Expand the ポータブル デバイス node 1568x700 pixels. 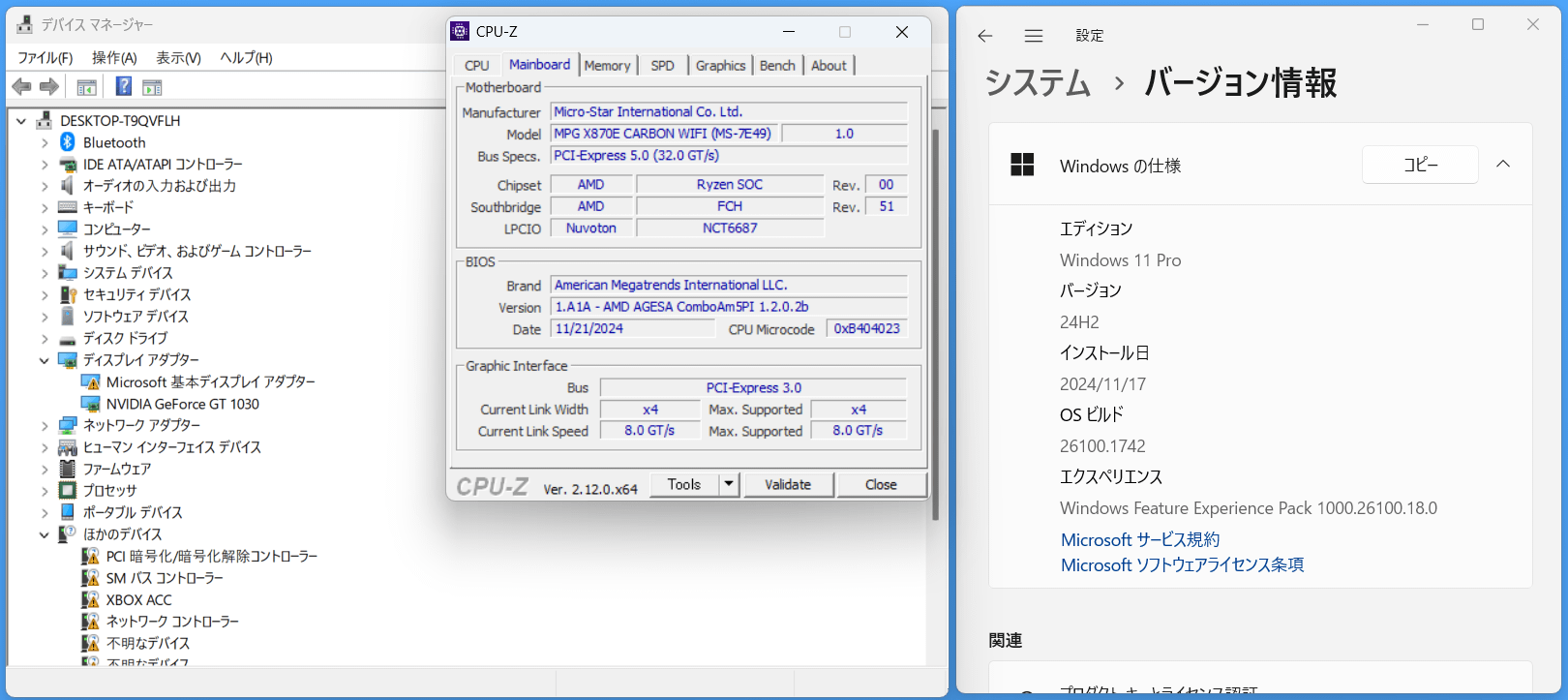[45, 512]
